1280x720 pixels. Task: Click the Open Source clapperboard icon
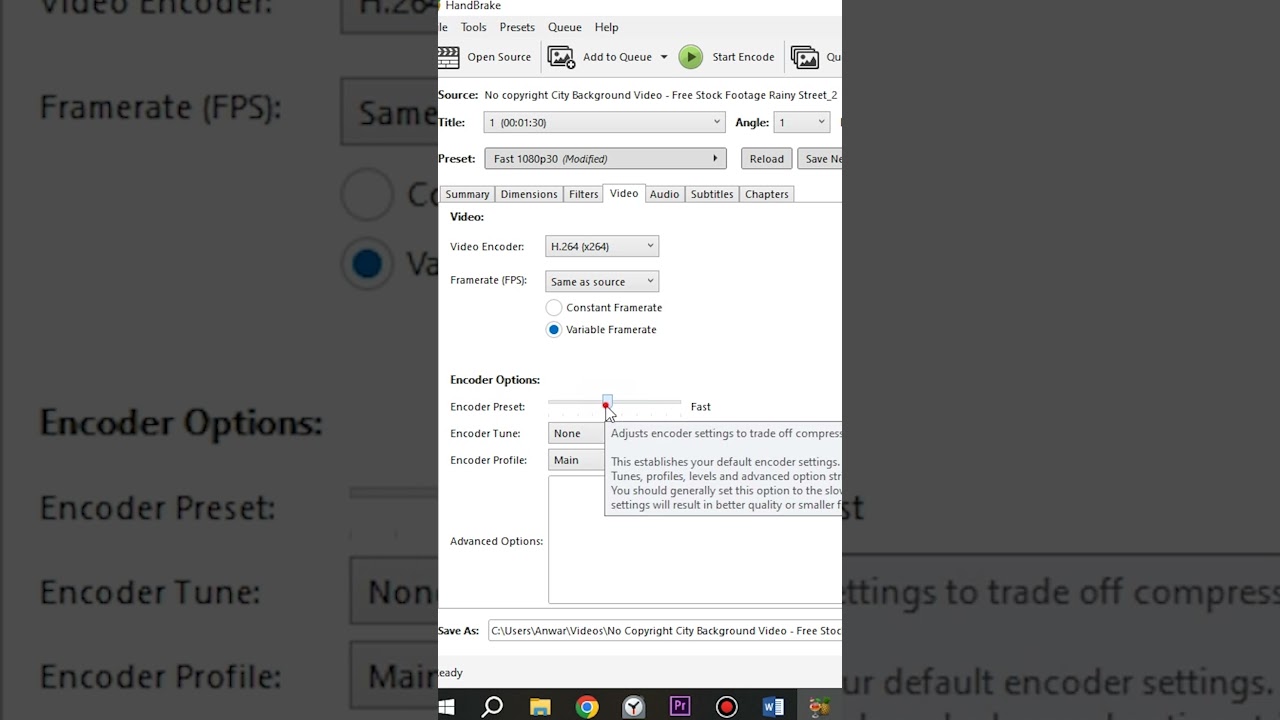[x=448, y=57]
